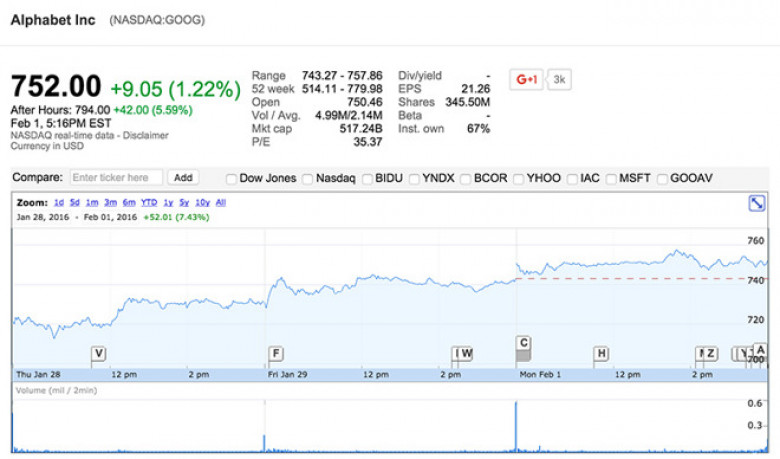Check the IAC compare box
Viewport: 780px width, 459px height.
(572, 179)
